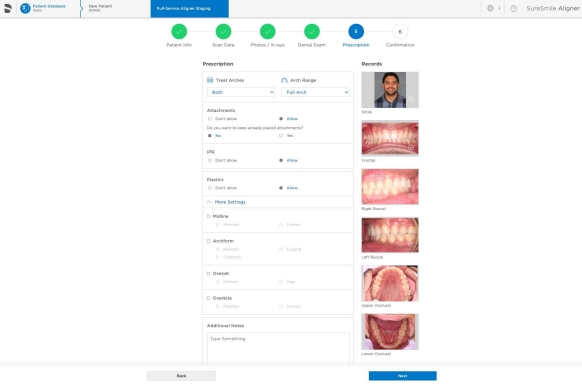The height and width of the screenshot is (384, 582).
Task: Open the settings gear icon
Action: click(490, 8)
